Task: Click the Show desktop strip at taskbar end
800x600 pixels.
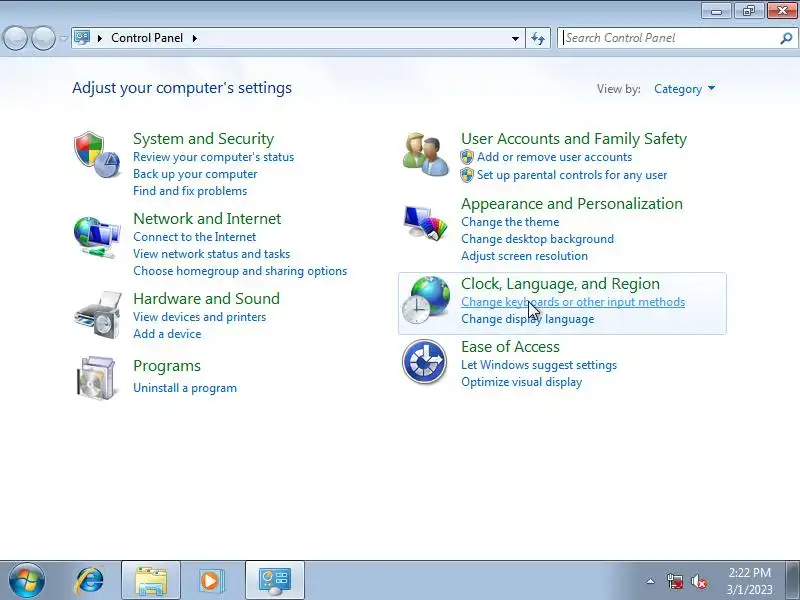Action: (793, 580)
